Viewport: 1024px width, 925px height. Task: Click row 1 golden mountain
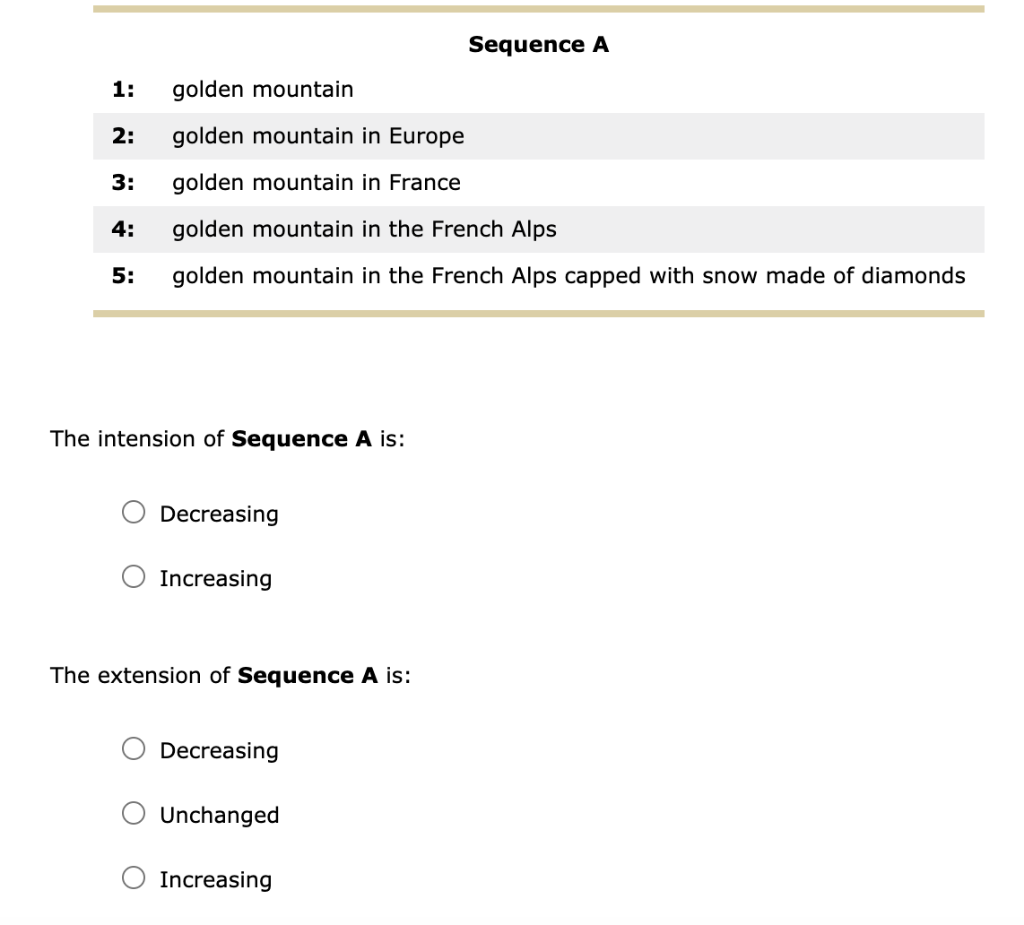263,89
